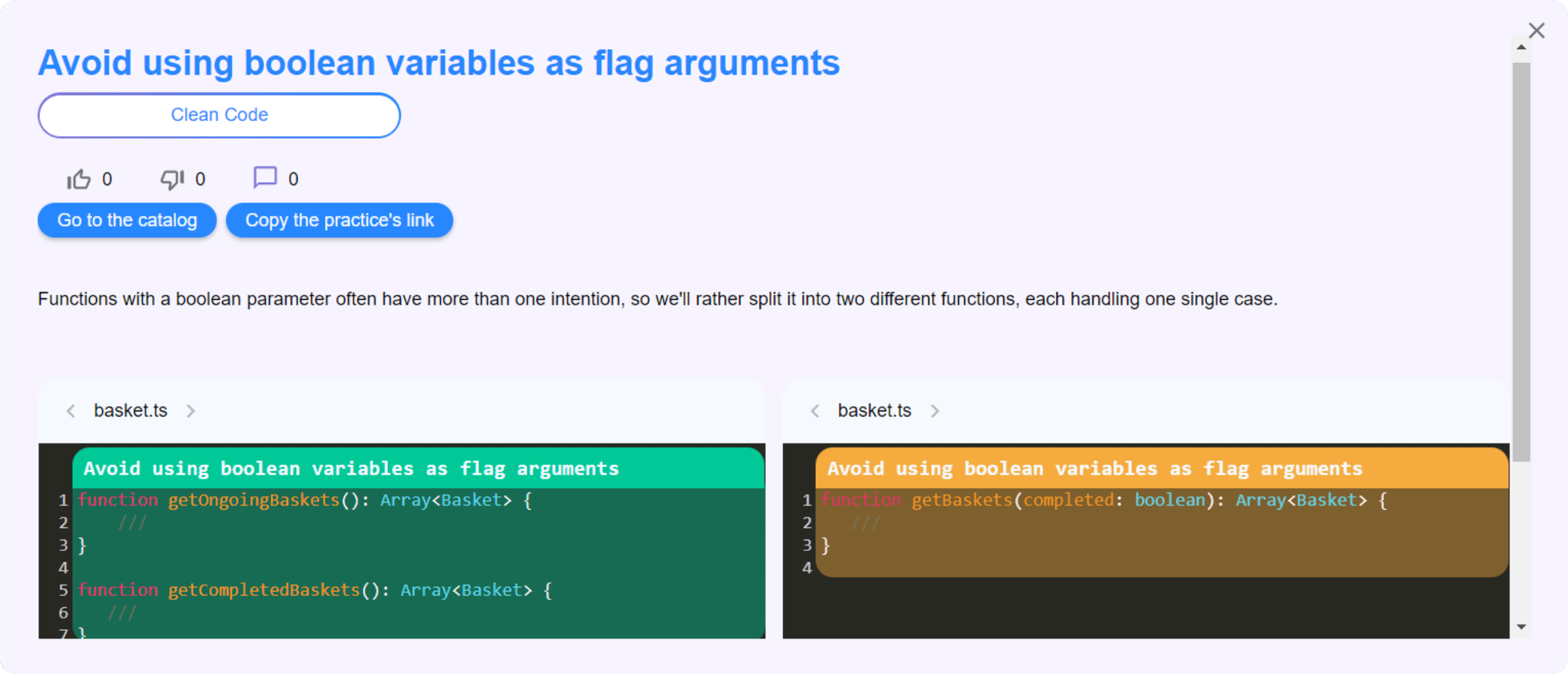
Task: Select left basket.ts file tab label
Action: 130,411
